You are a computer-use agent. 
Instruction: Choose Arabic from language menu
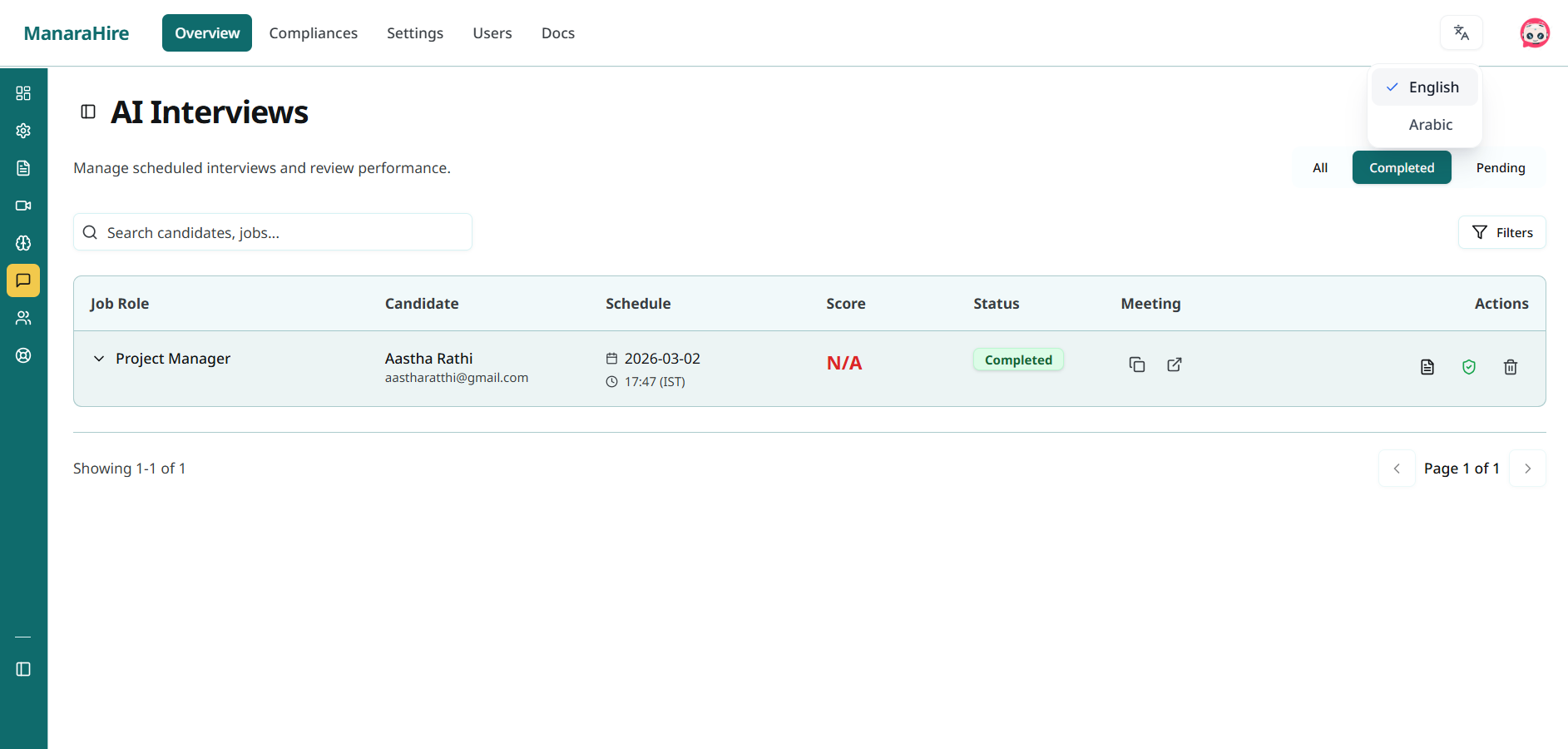pos(1430,125)
